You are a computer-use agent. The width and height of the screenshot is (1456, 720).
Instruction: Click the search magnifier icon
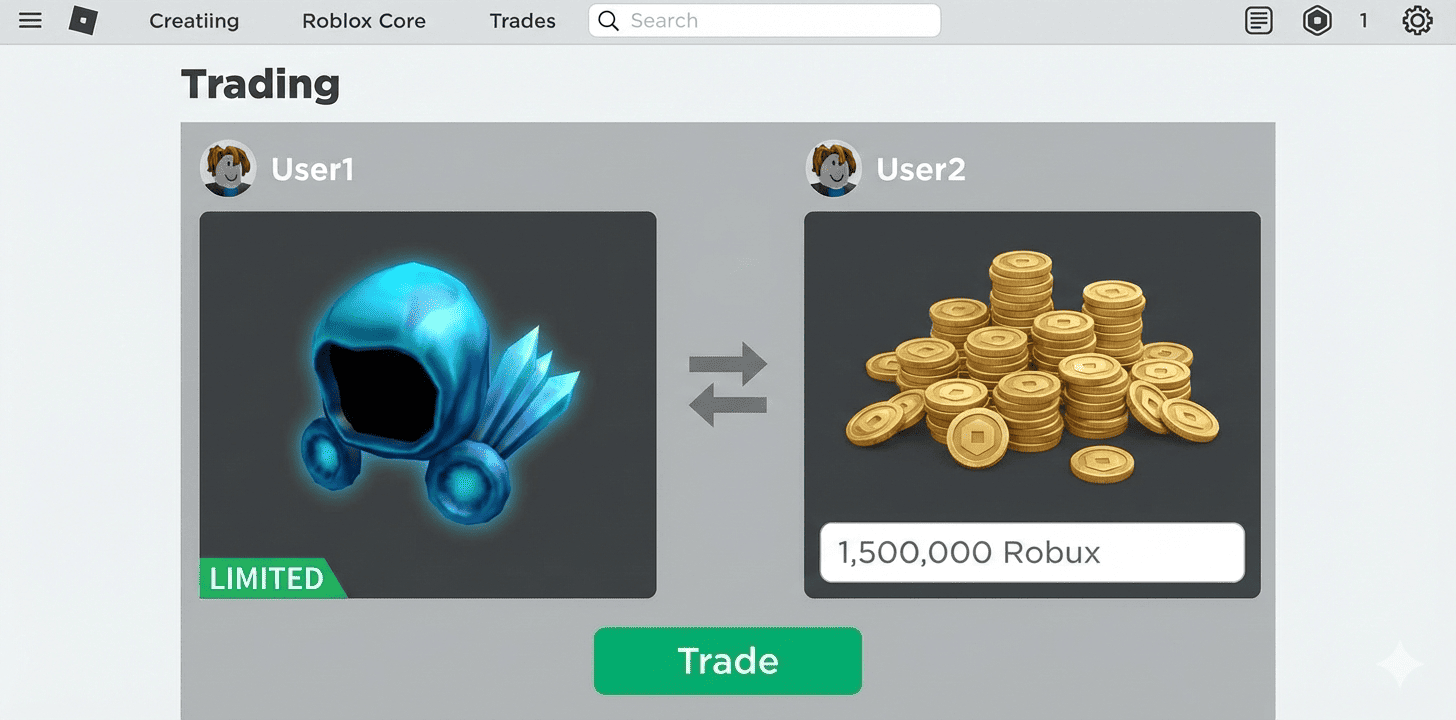608,21
